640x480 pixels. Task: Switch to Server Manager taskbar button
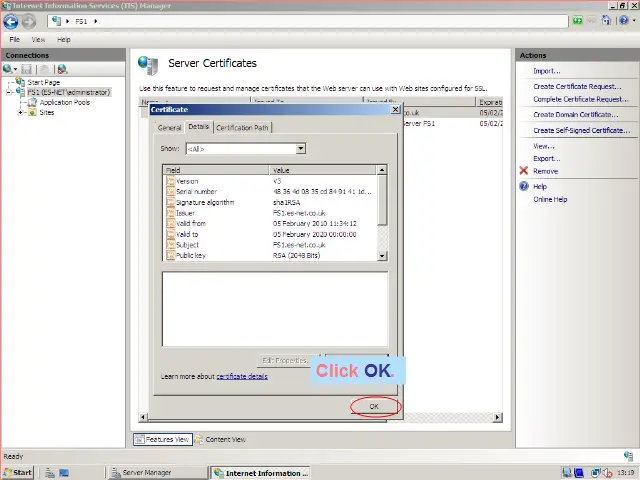coord(157,473)
